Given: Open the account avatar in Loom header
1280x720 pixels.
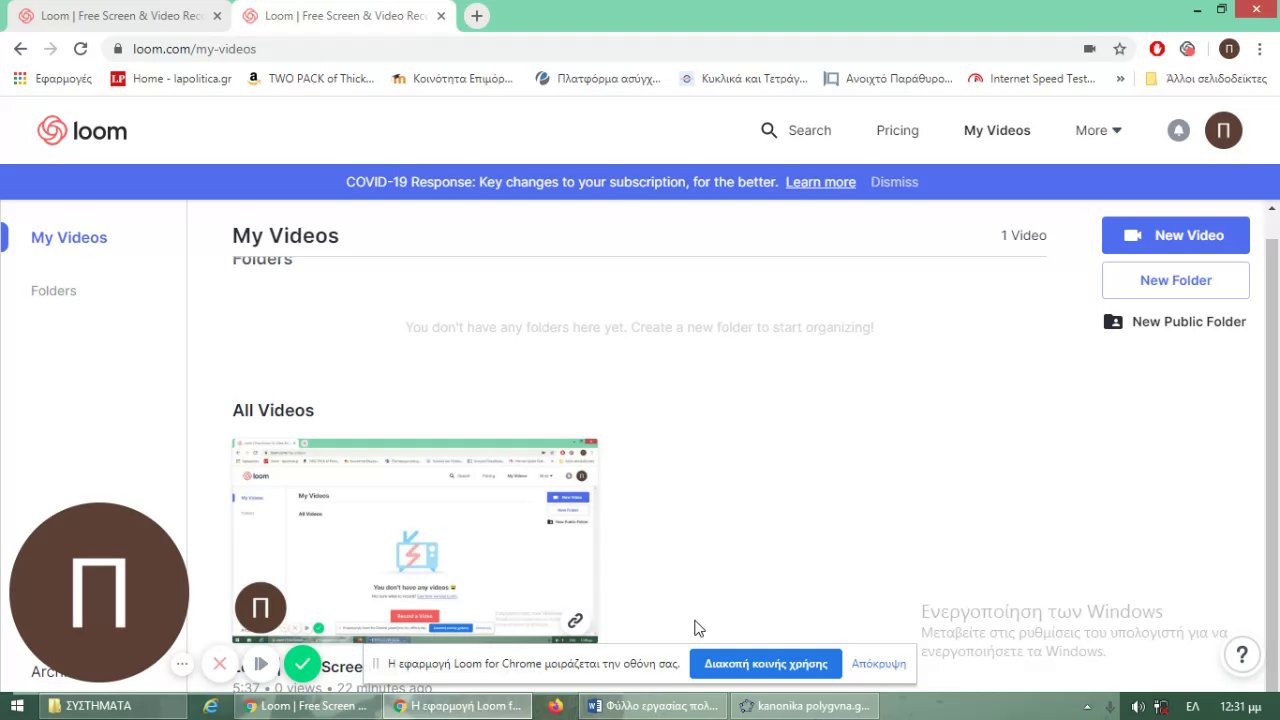Looking at the screenshot, I should [1223, 130].
